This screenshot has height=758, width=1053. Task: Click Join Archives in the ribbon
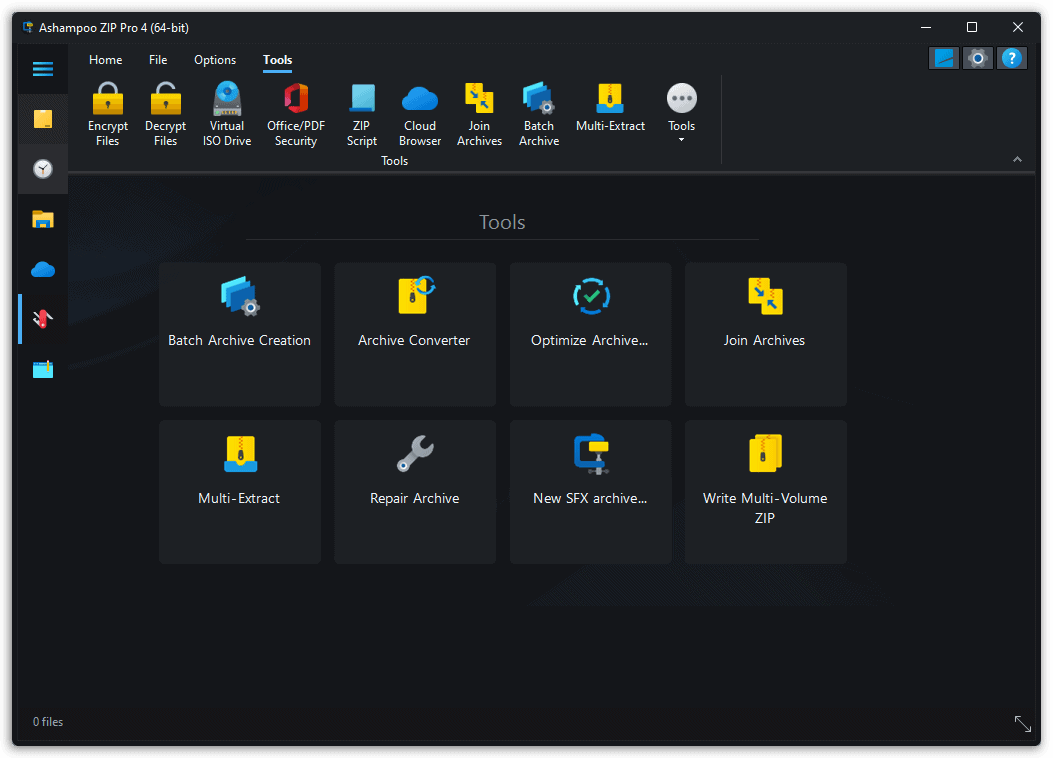point(479,114)
